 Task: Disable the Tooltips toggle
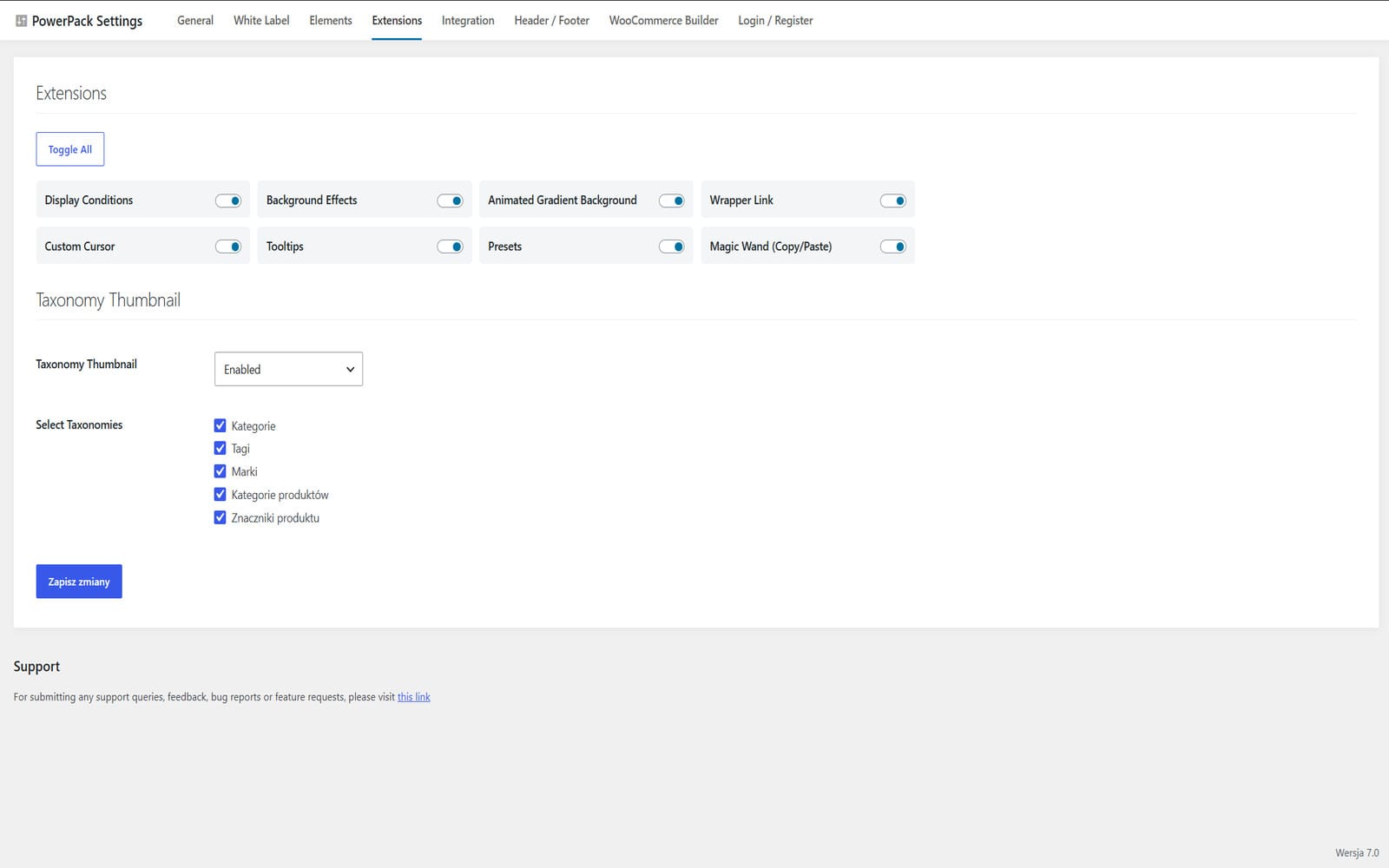(450, 247)
